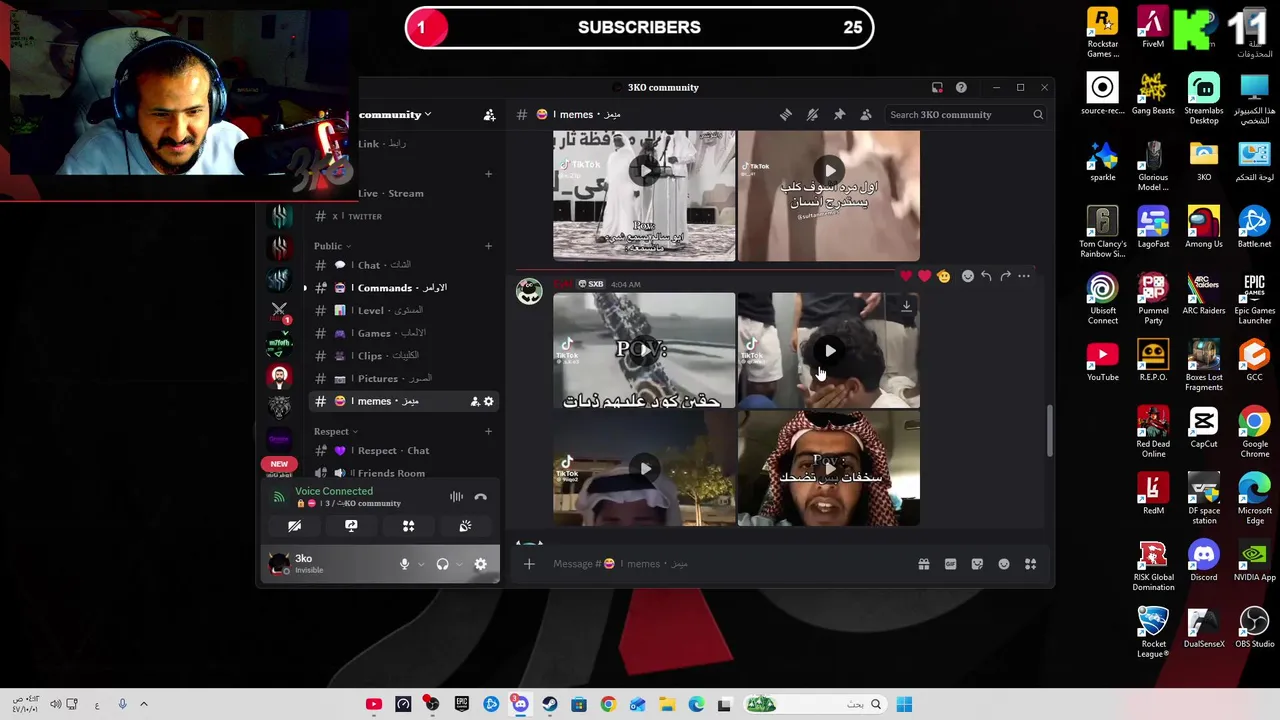Image resolution: width=1280 pixels, height=720 pixels.
Task: Open emoji picker in message bar
Action: pyautogui.click(x=1004, y=564)
